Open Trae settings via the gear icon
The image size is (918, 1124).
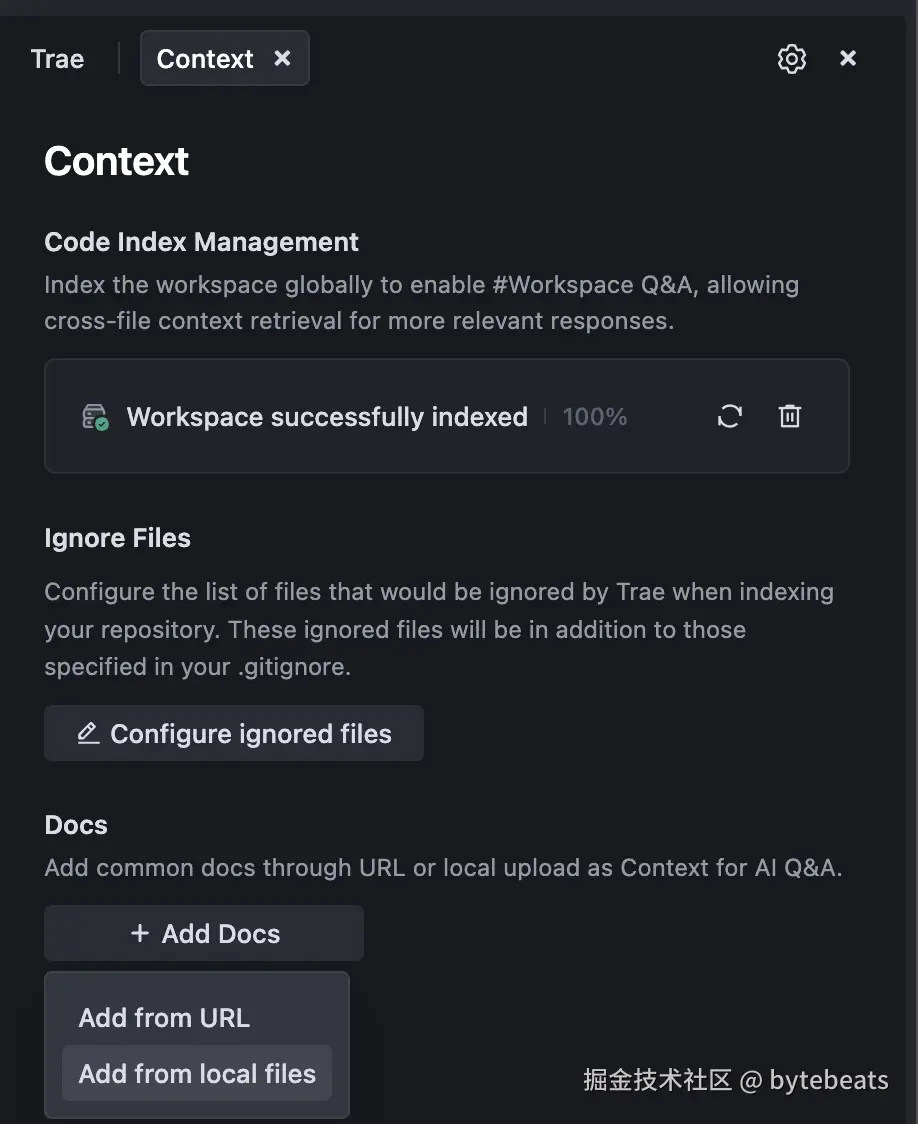tap(791, 58)
